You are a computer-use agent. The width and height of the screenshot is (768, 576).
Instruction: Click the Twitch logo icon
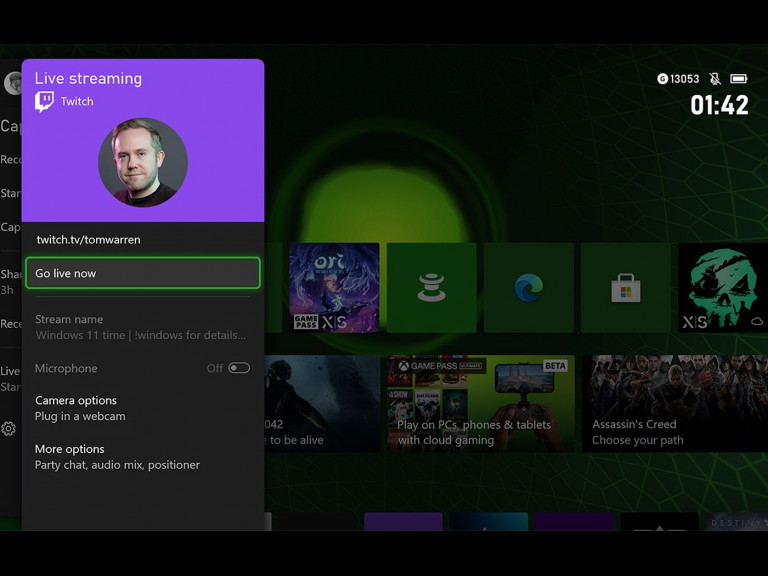[44, 101]
